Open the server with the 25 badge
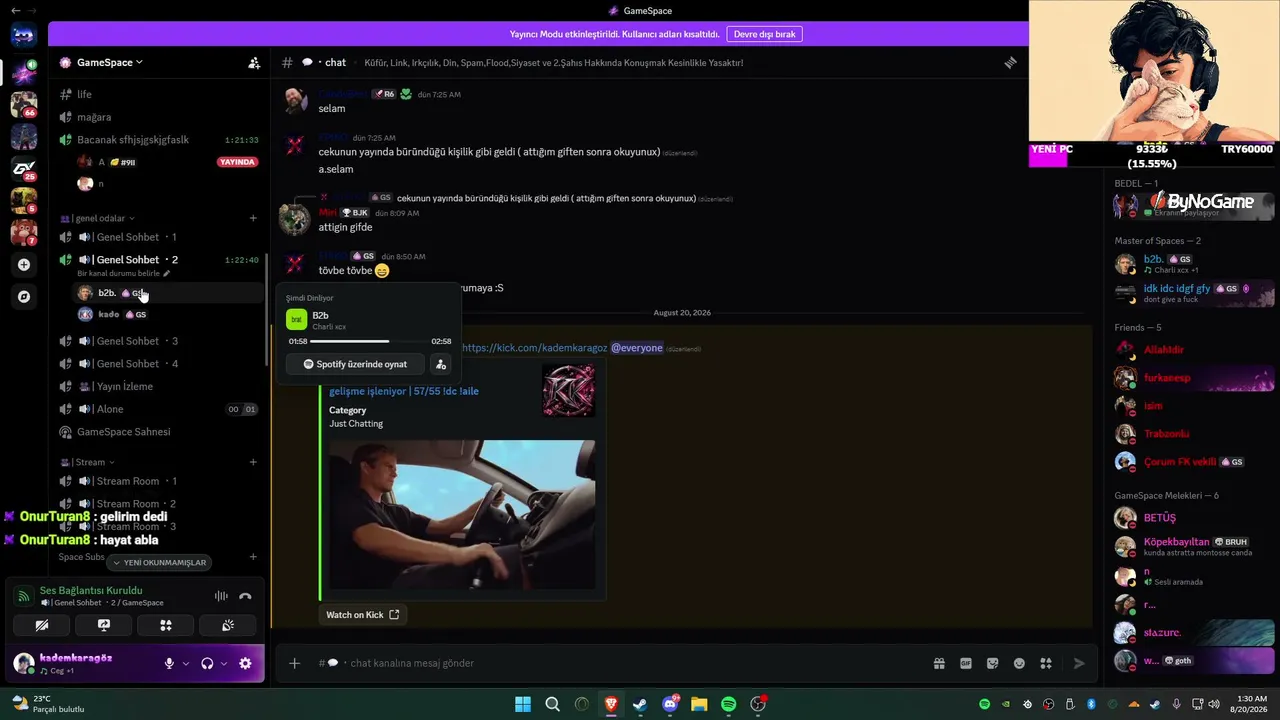 click(x=24, y=168)
